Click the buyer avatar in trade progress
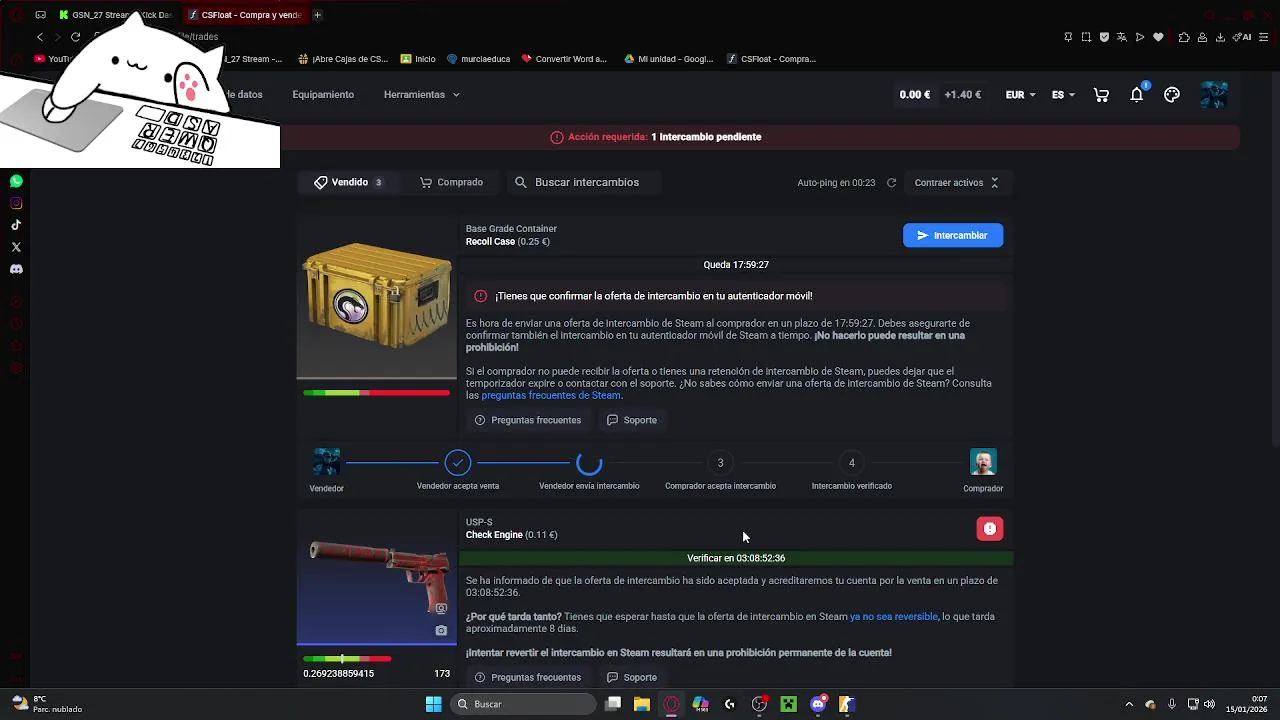 [x=983, y=462]
